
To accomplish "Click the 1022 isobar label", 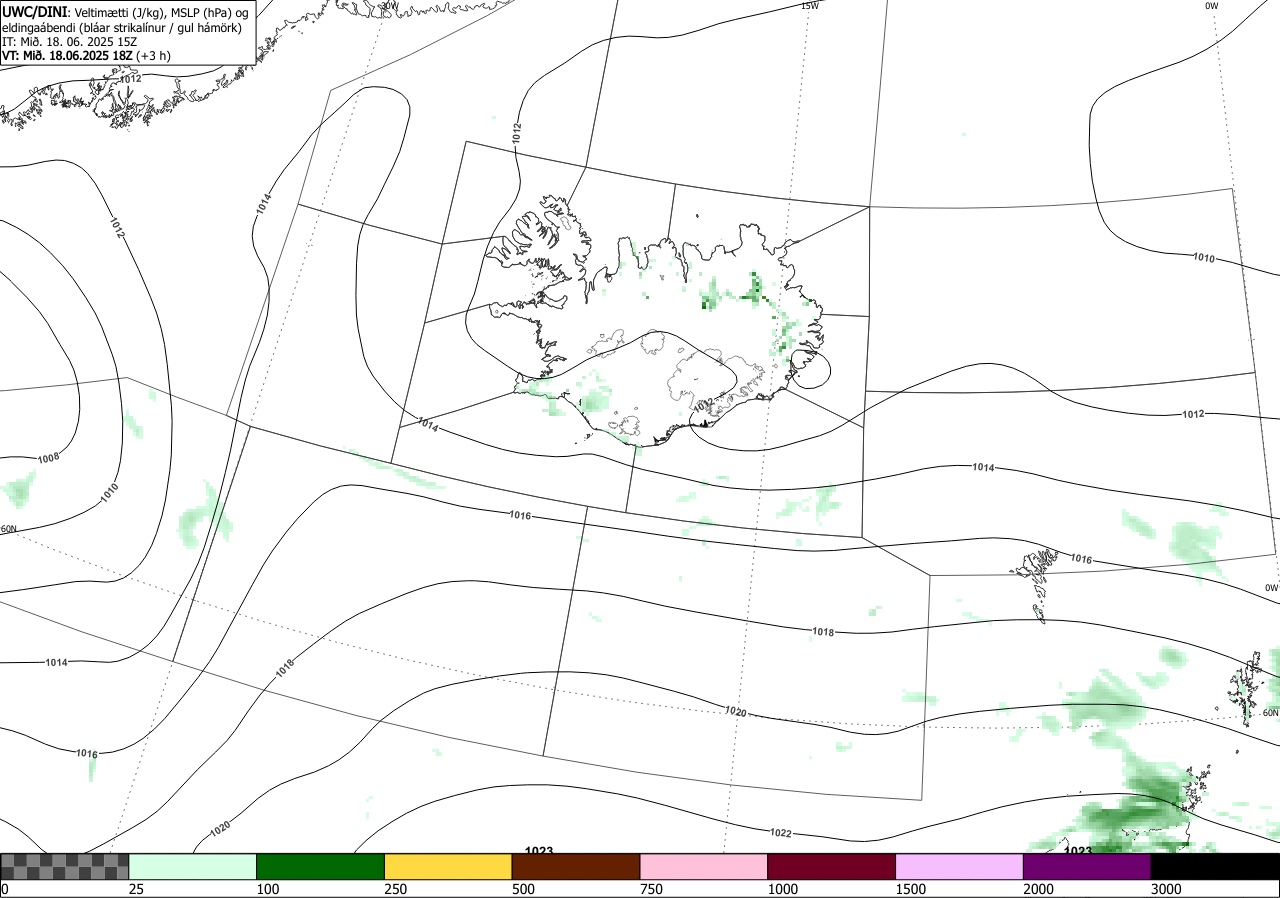I will [781, 833].
